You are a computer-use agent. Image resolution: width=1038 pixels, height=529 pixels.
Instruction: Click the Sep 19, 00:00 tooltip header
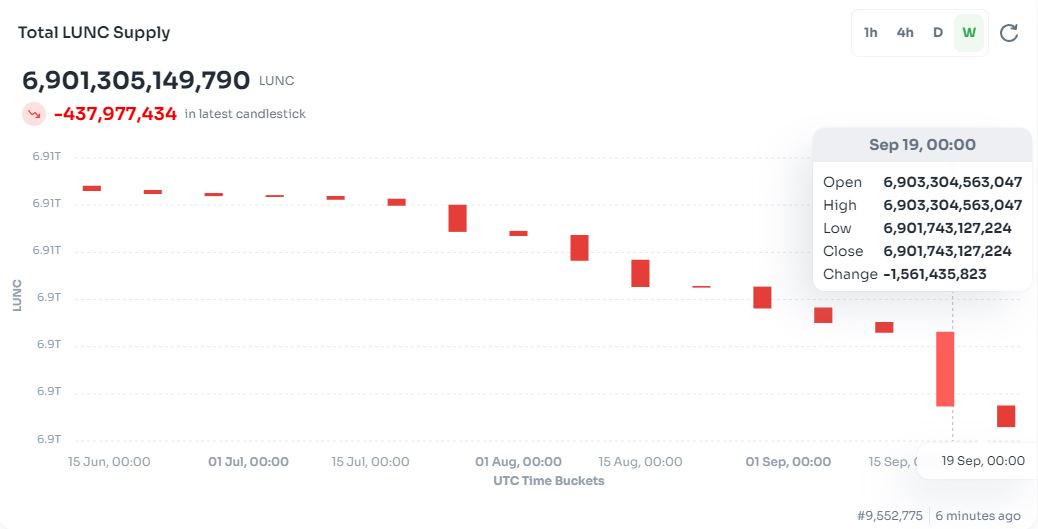pos(922,145)
